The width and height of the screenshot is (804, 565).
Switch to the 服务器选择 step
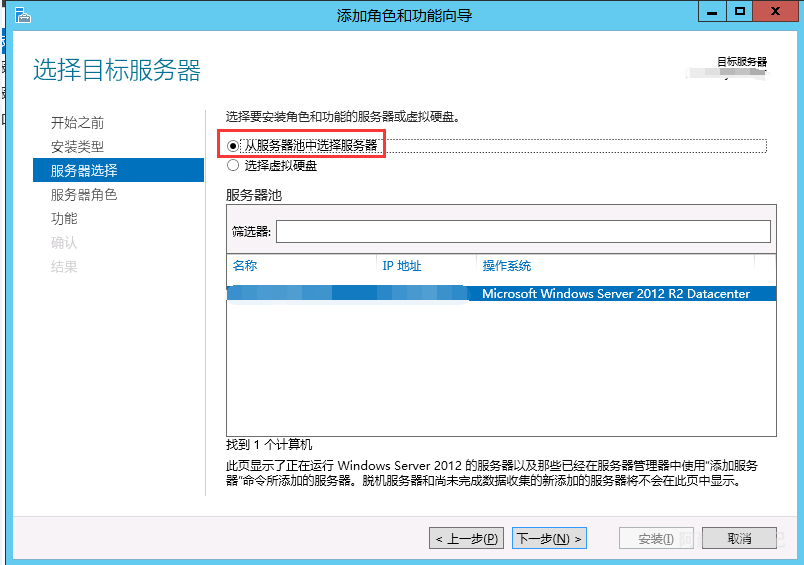click(84, 171)
